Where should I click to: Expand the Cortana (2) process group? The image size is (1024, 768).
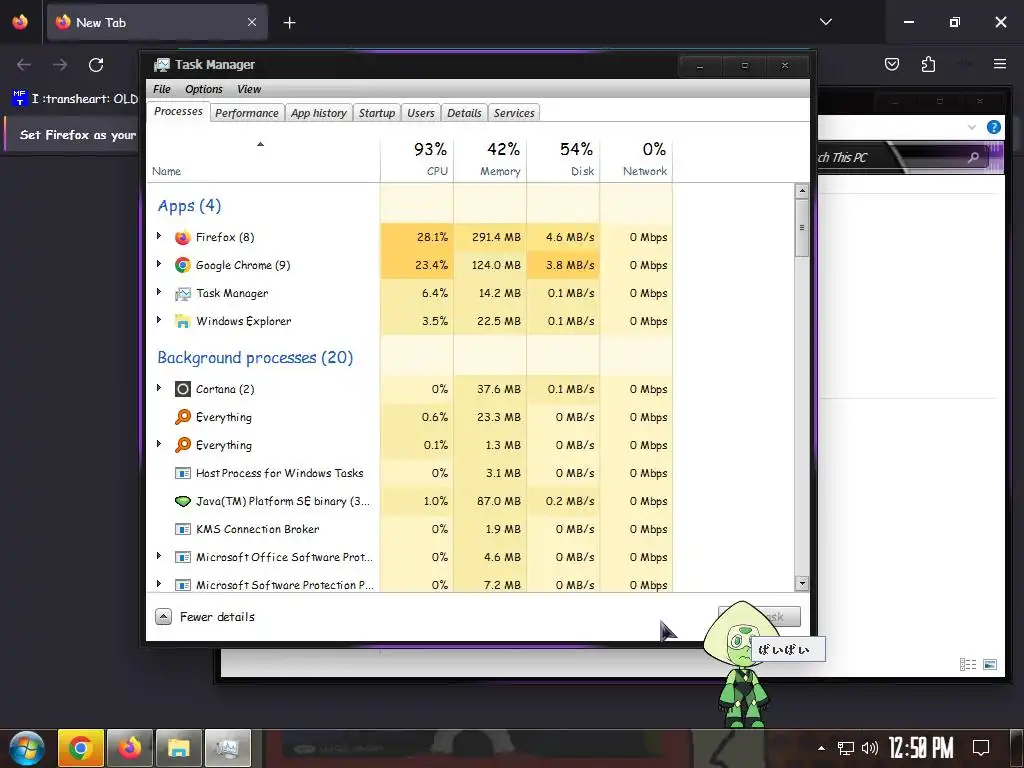[159, 388]
